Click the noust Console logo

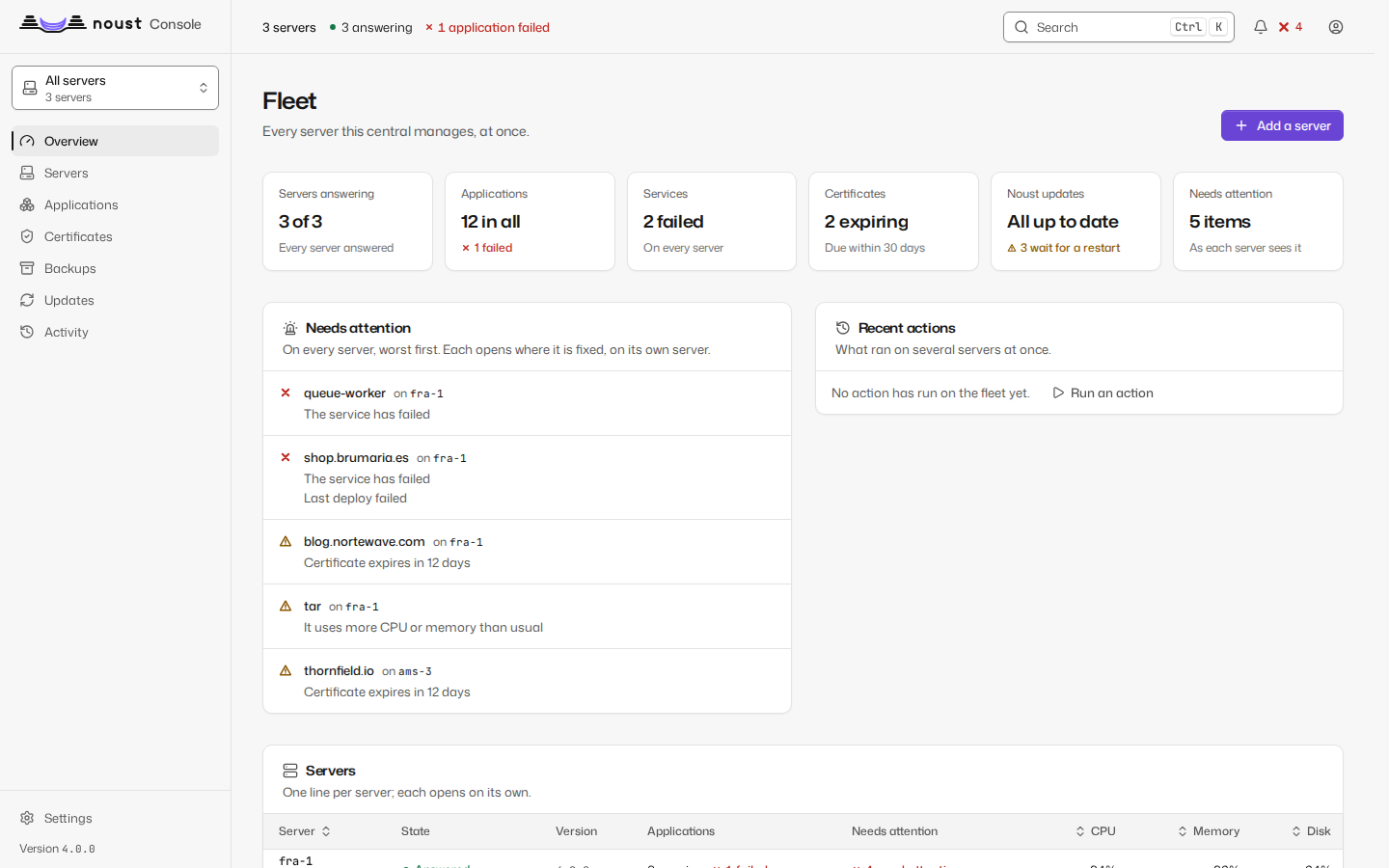(111, 24)
